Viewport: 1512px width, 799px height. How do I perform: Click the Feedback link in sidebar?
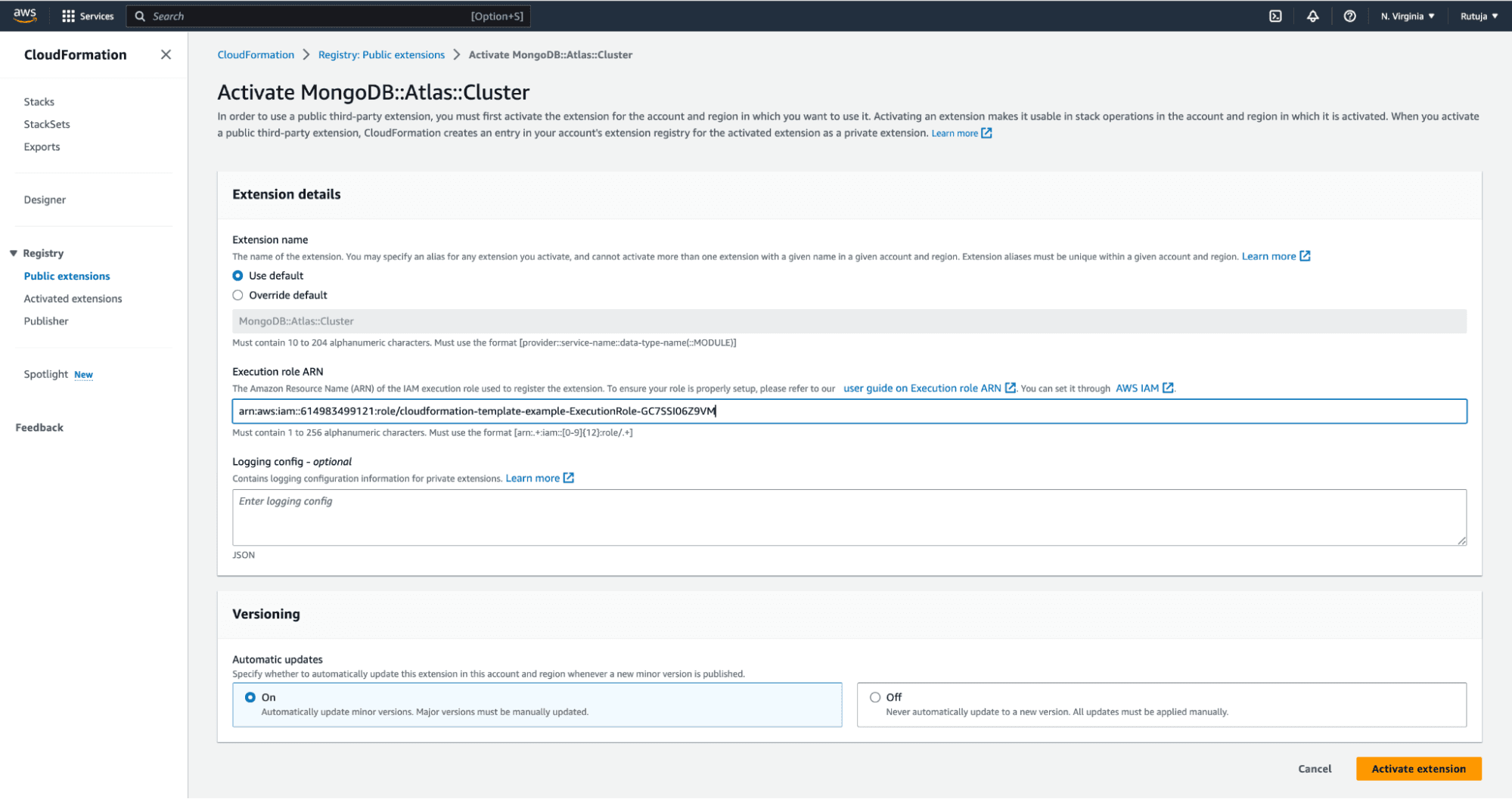39,427
